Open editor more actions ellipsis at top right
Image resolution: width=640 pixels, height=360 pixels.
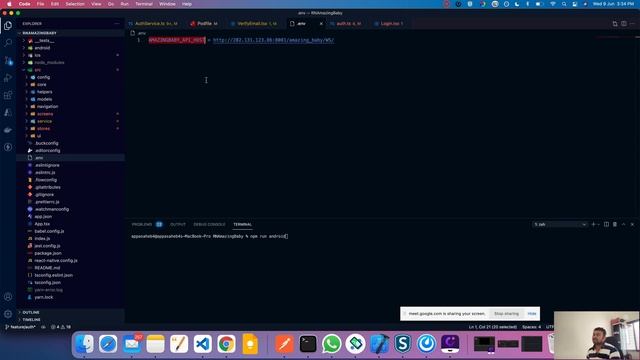[632, 24]
